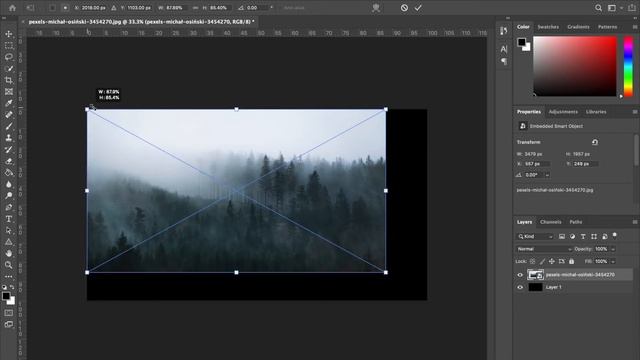Switch to the Patterns tab
Image resolution: width=640 pixels, height=360 pixels.
coord(607,27)
